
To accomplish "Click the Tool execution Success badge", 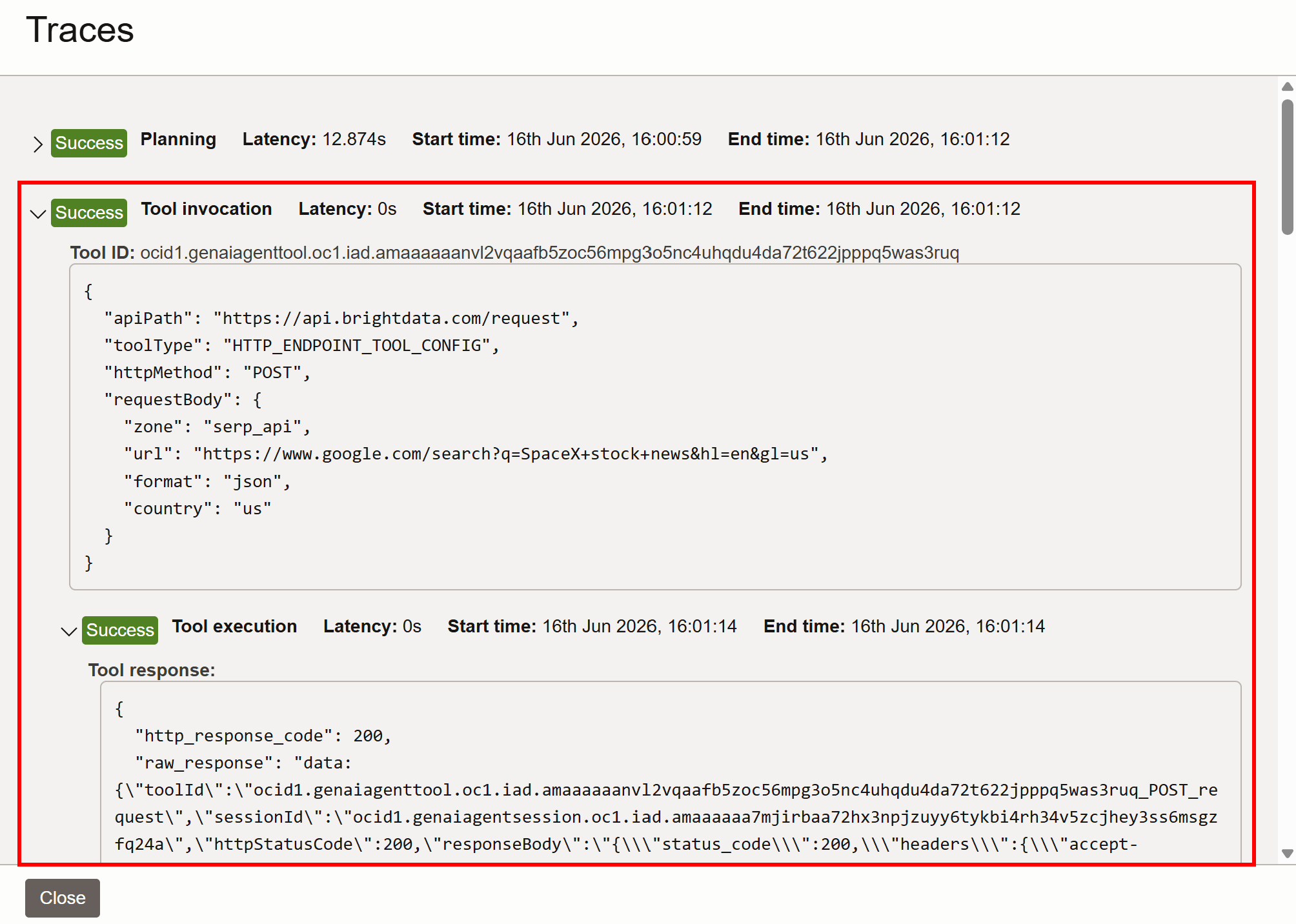I will tap(120, 630).
